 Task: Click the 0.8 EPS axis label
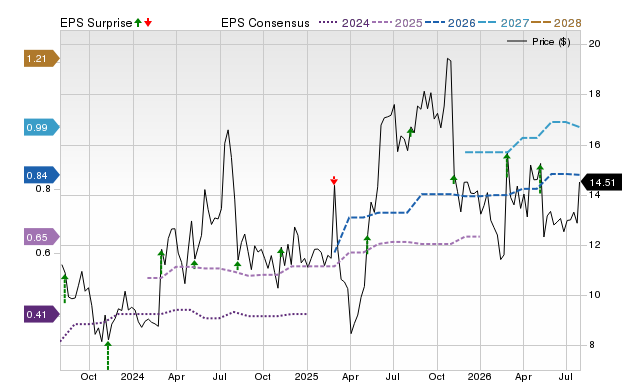click(43, 189)
